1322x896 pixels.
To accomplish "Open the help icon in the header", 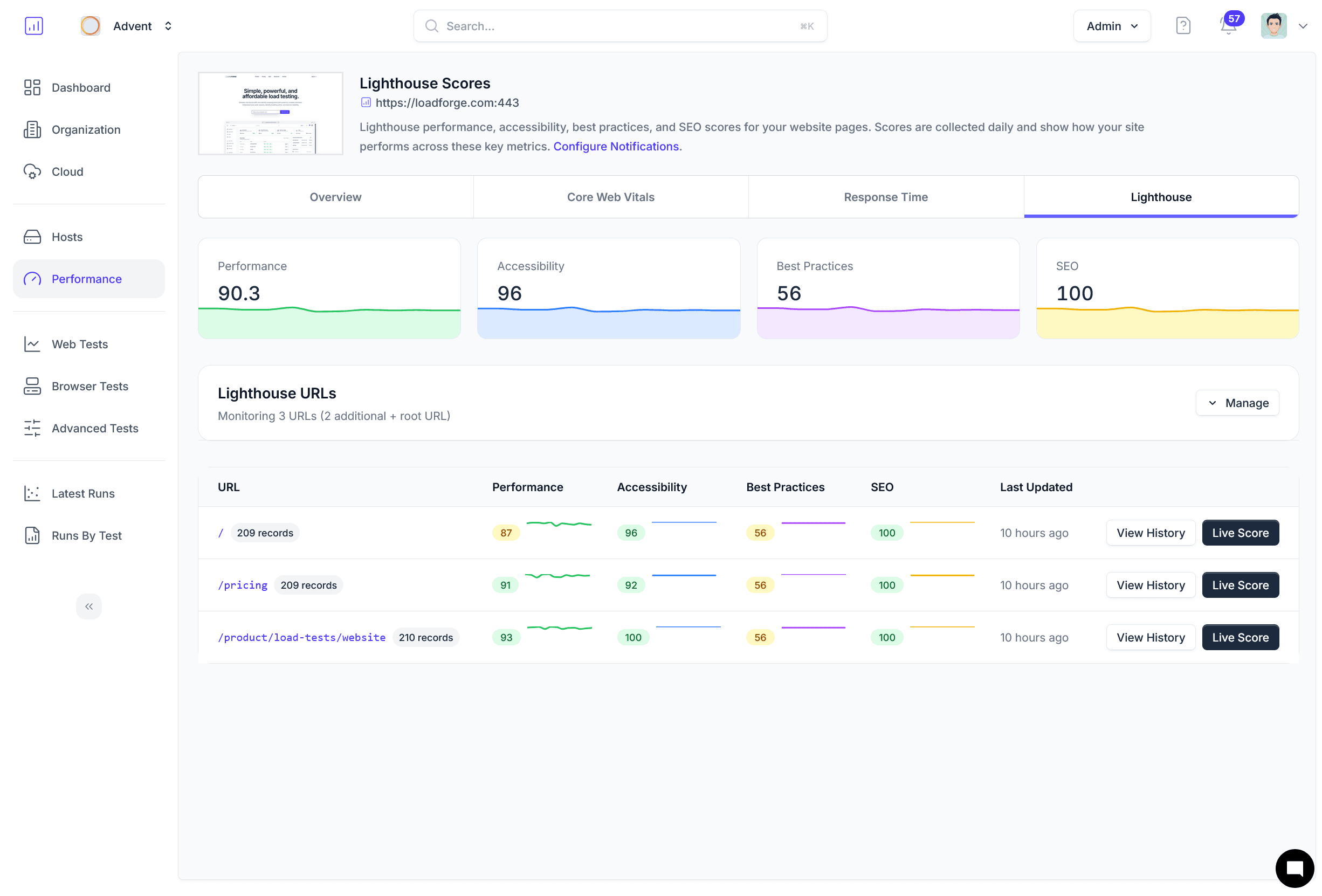I will point(1183,25).
